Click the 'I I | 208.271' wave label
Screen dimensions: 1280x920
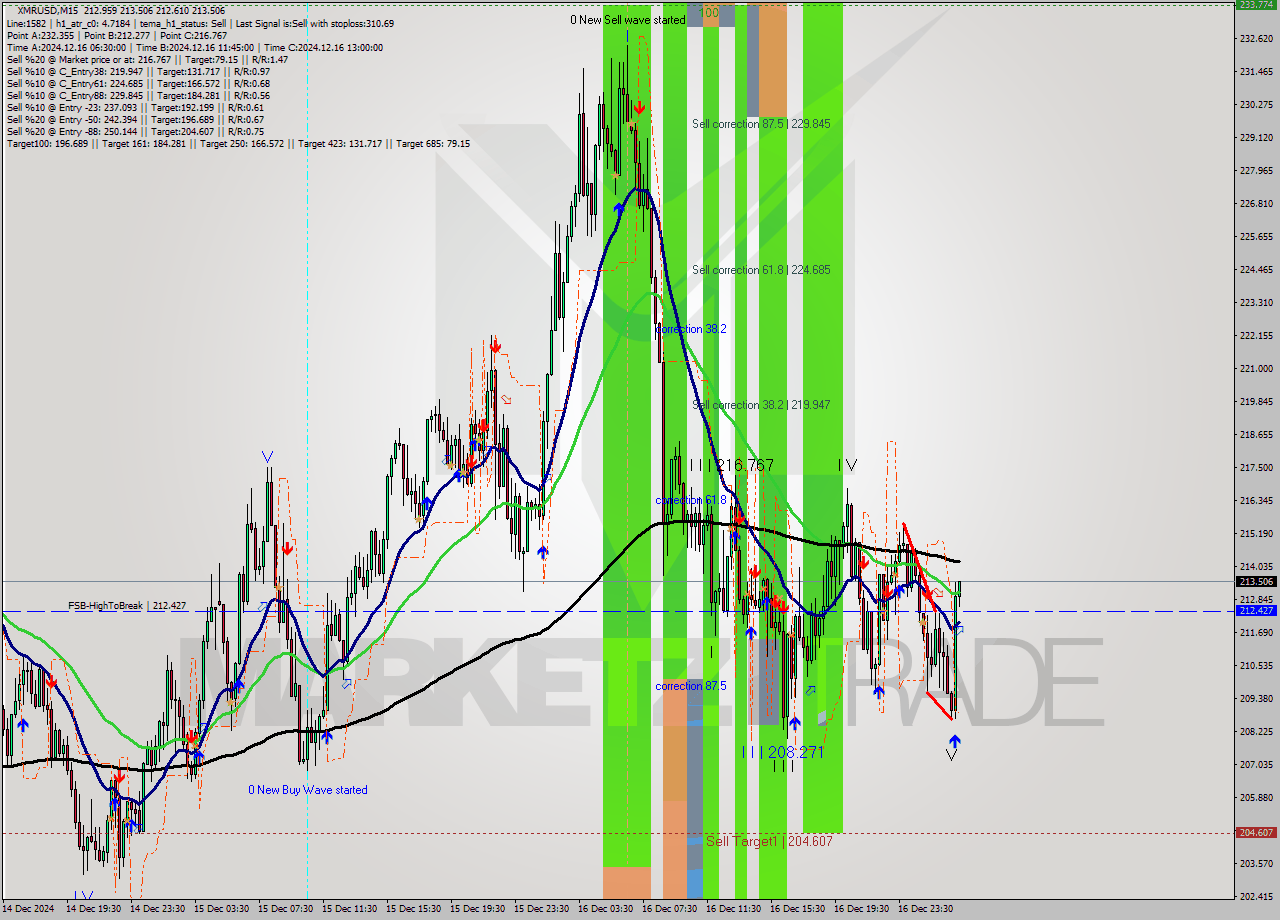coord(782,752)
